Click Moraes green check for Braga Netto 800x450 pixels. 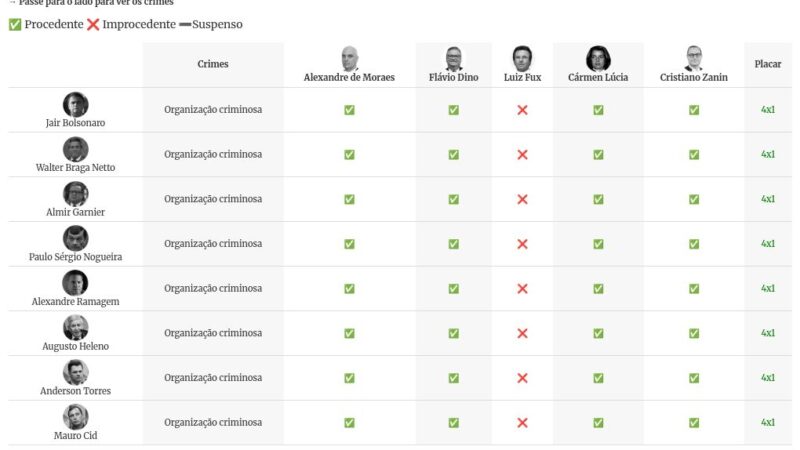pyautogui.click(x=349, y=155)
